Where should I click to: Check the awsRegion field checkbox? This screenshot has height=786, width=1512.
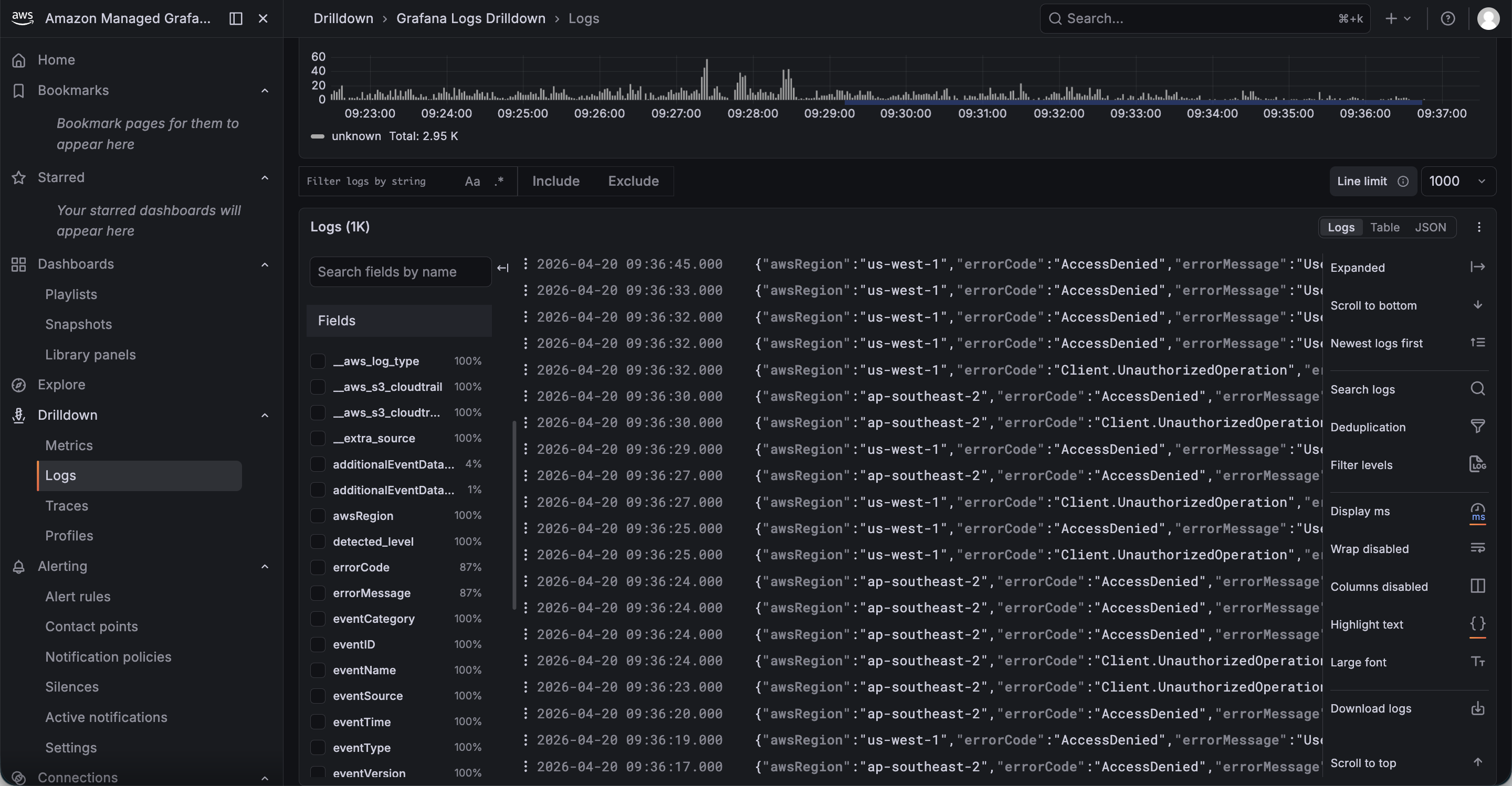coord(318,516)
